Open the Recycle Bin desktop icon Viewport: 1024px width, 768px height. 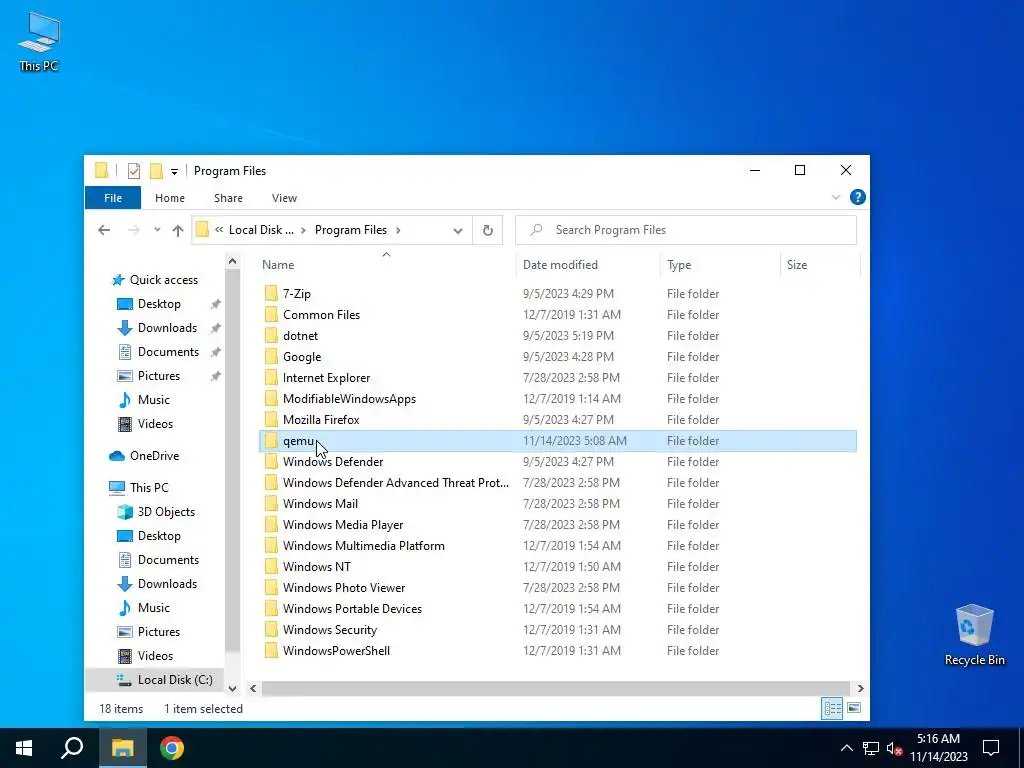tap(974, 634)
